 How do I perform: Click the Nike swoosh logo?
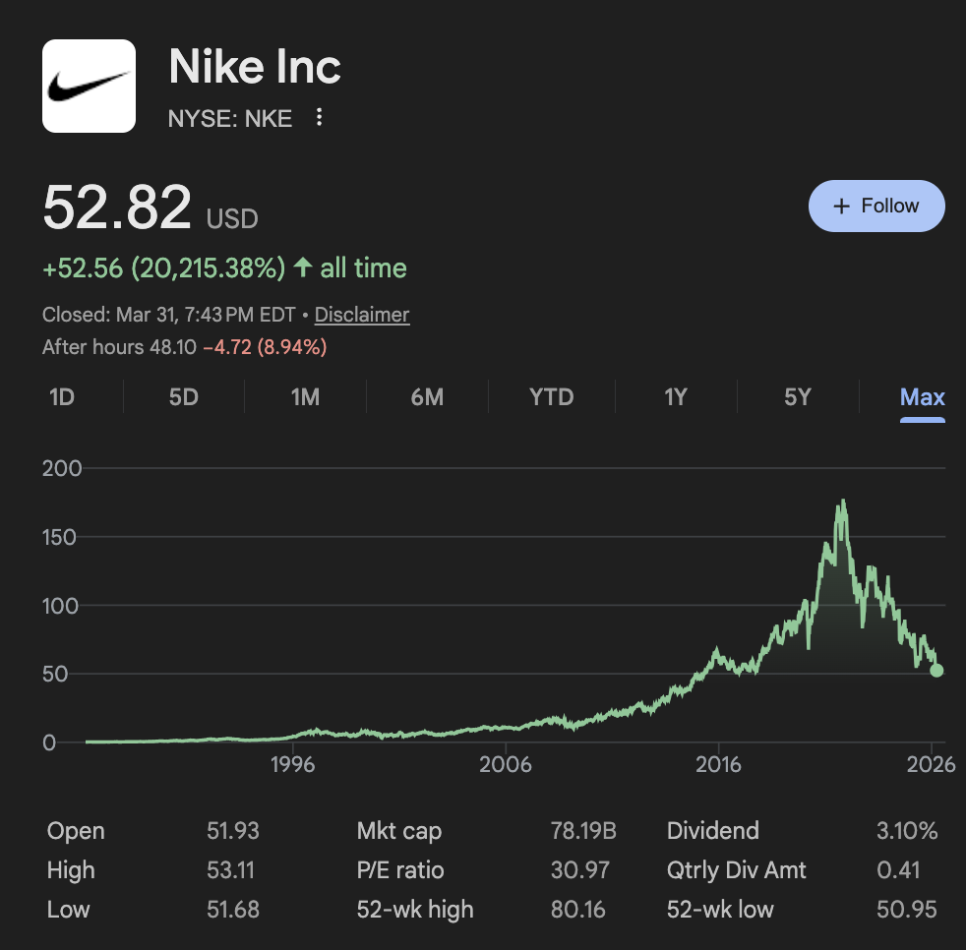coord(88,86)
